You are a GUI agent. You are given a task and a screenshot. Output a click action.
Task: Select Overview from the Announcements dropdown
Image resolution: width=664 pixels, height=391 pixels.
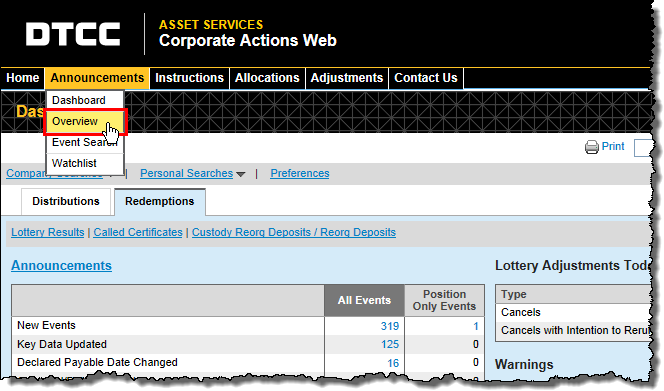point(85,122)
